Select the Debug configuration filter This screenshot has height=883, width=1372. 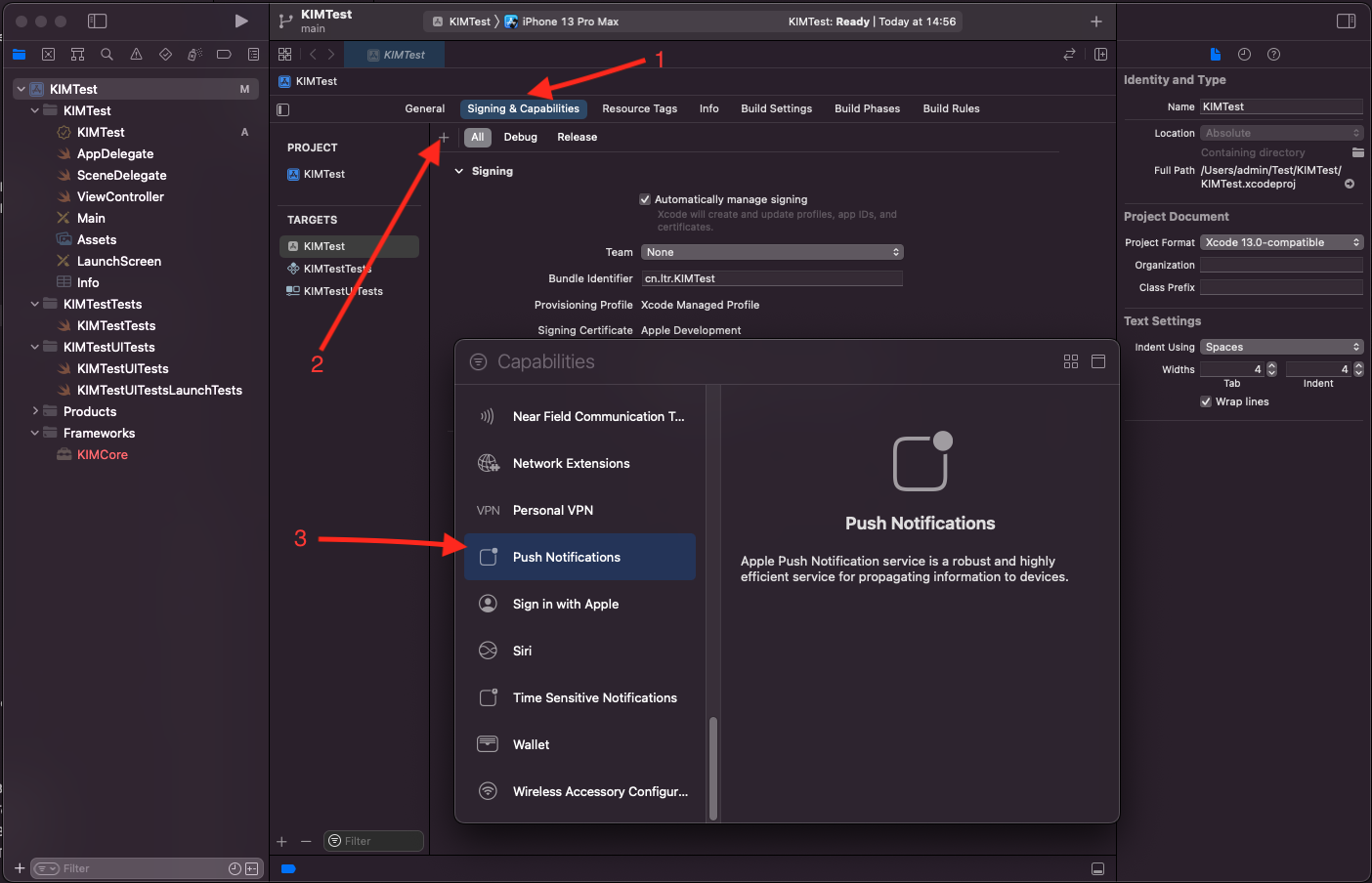520,138
